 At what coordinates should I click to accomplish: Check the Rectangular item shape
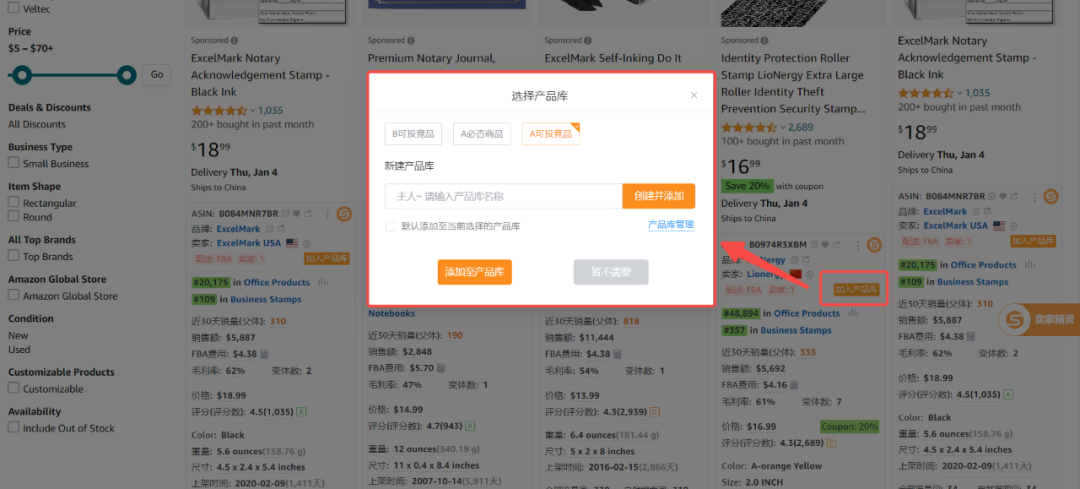pos(14,202)
